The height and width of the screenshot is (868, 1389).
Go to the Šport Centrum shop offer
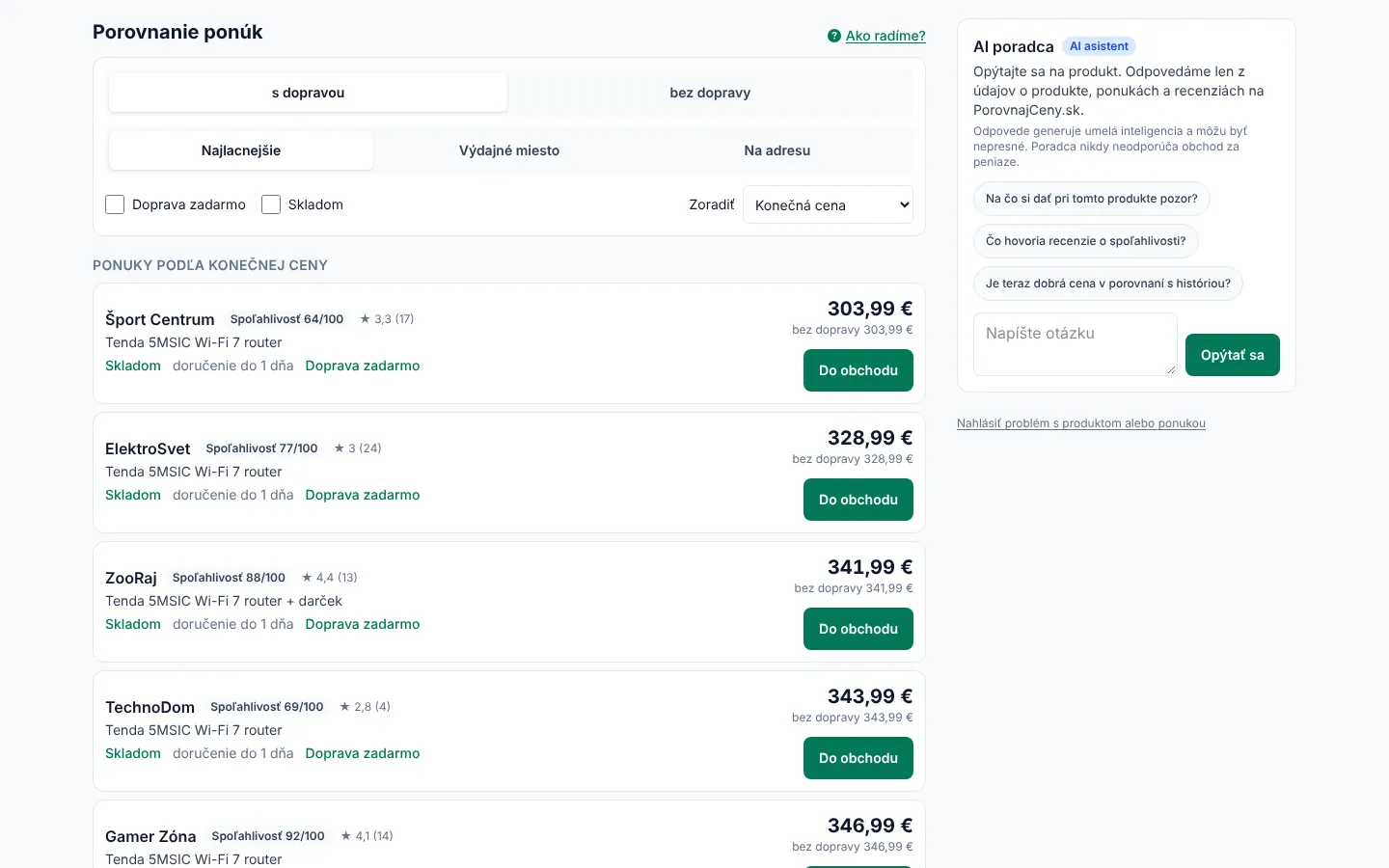click(x=858, y=370)
